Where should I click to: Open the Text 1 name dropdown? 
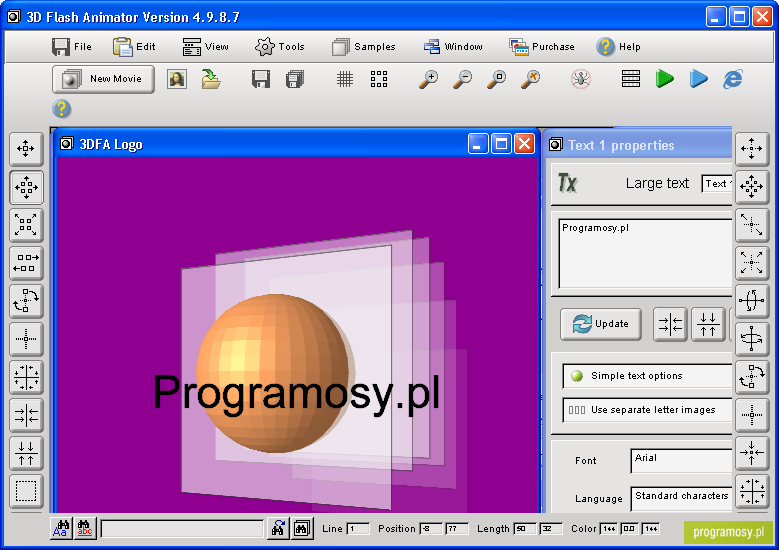(716, 184)
